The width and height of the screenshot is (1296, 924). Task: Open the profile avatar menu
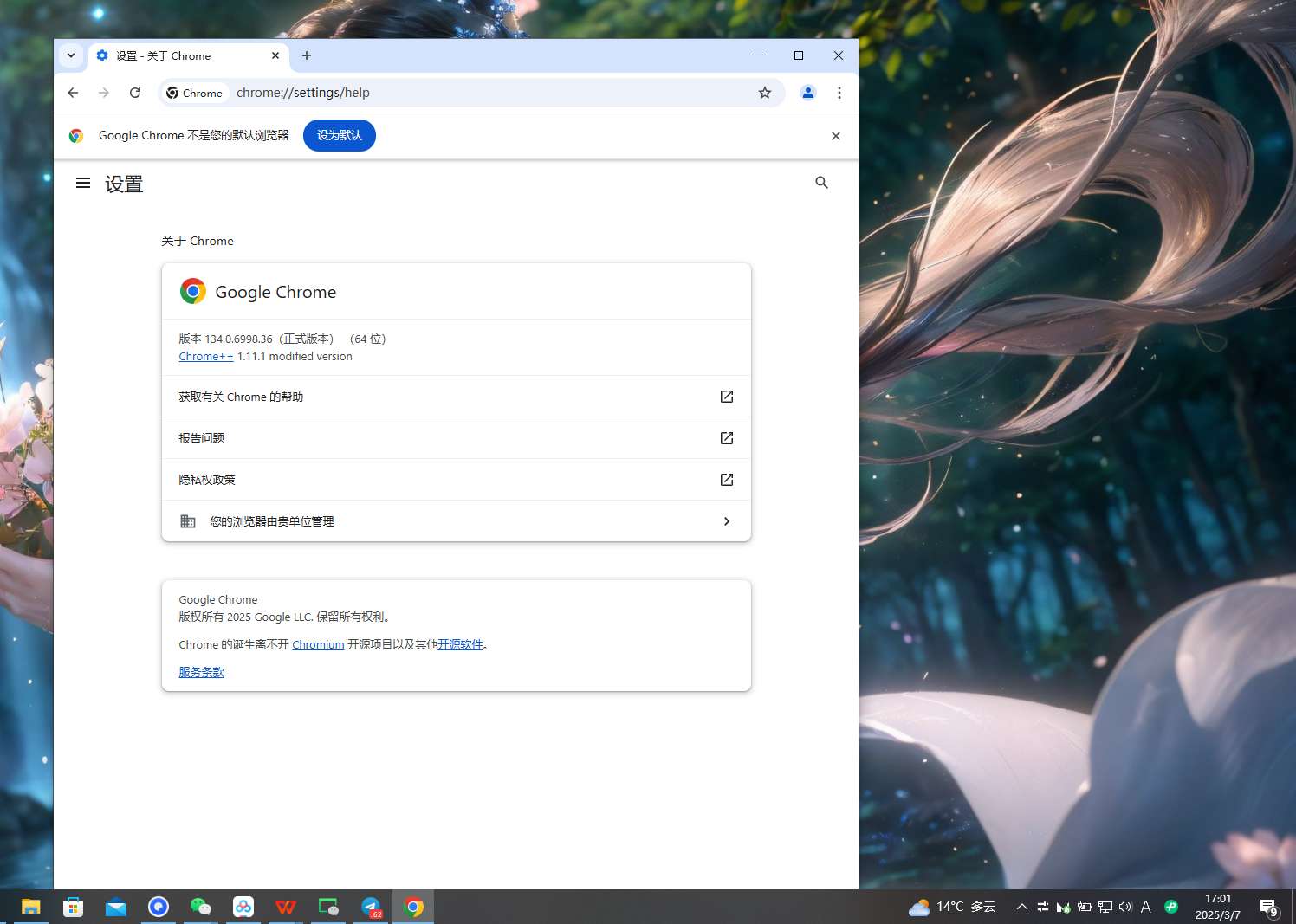[x=808, y=93]
